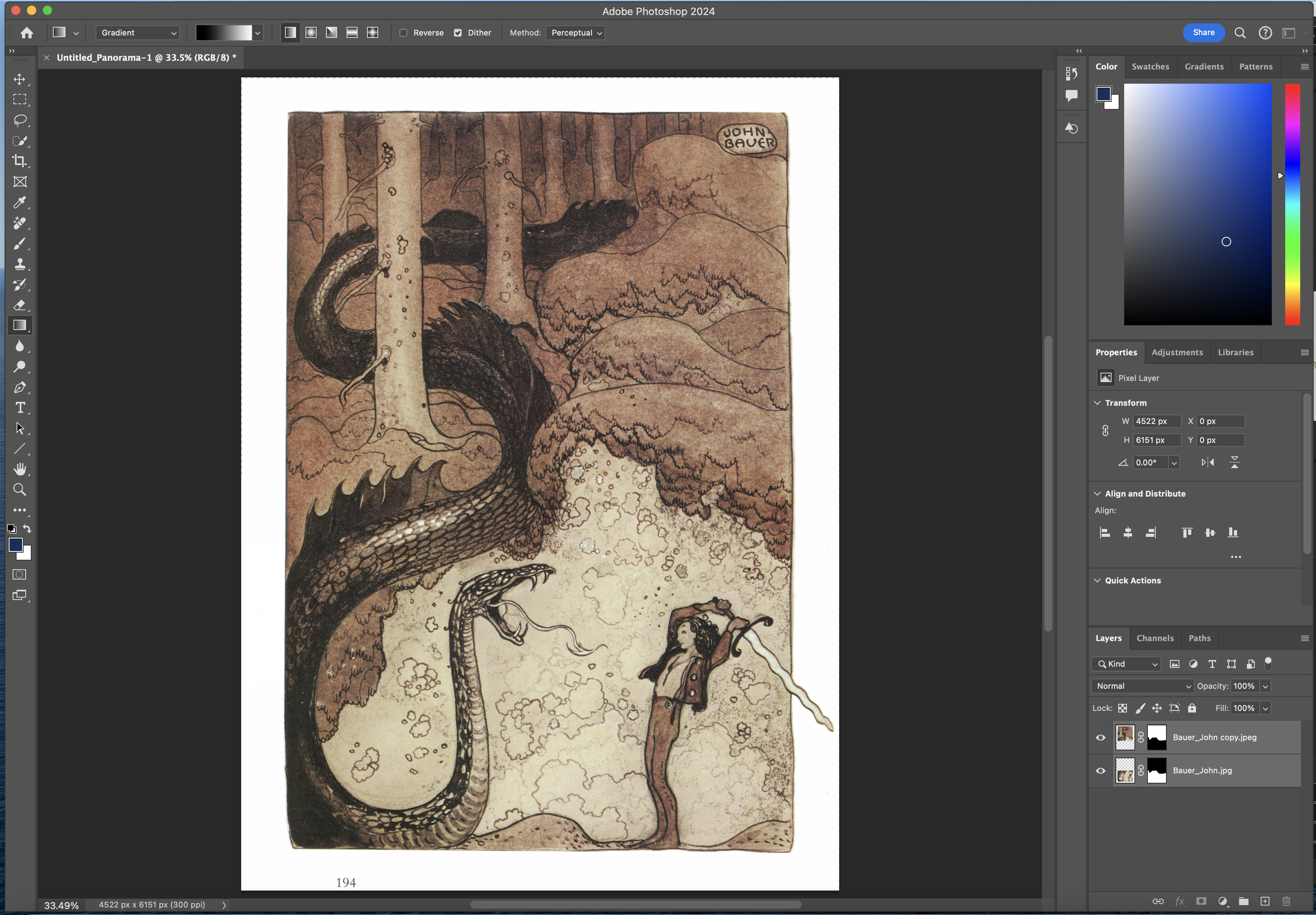Screen dimensions: 1316x915
Task: Select the Lasso tool
Action: point(19,120)
